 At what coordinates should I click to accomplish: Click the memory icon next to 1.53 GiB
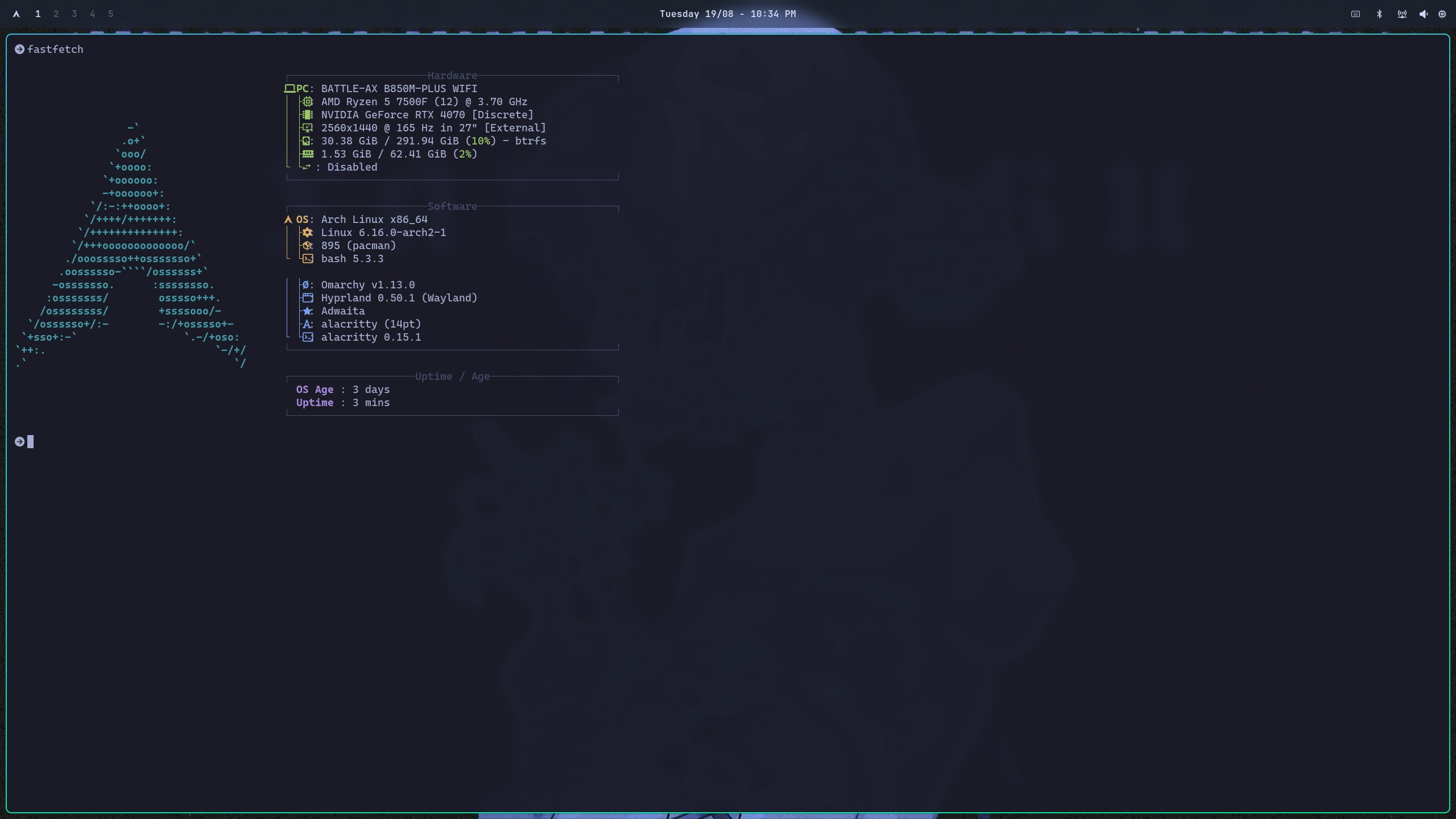point(307,154)
